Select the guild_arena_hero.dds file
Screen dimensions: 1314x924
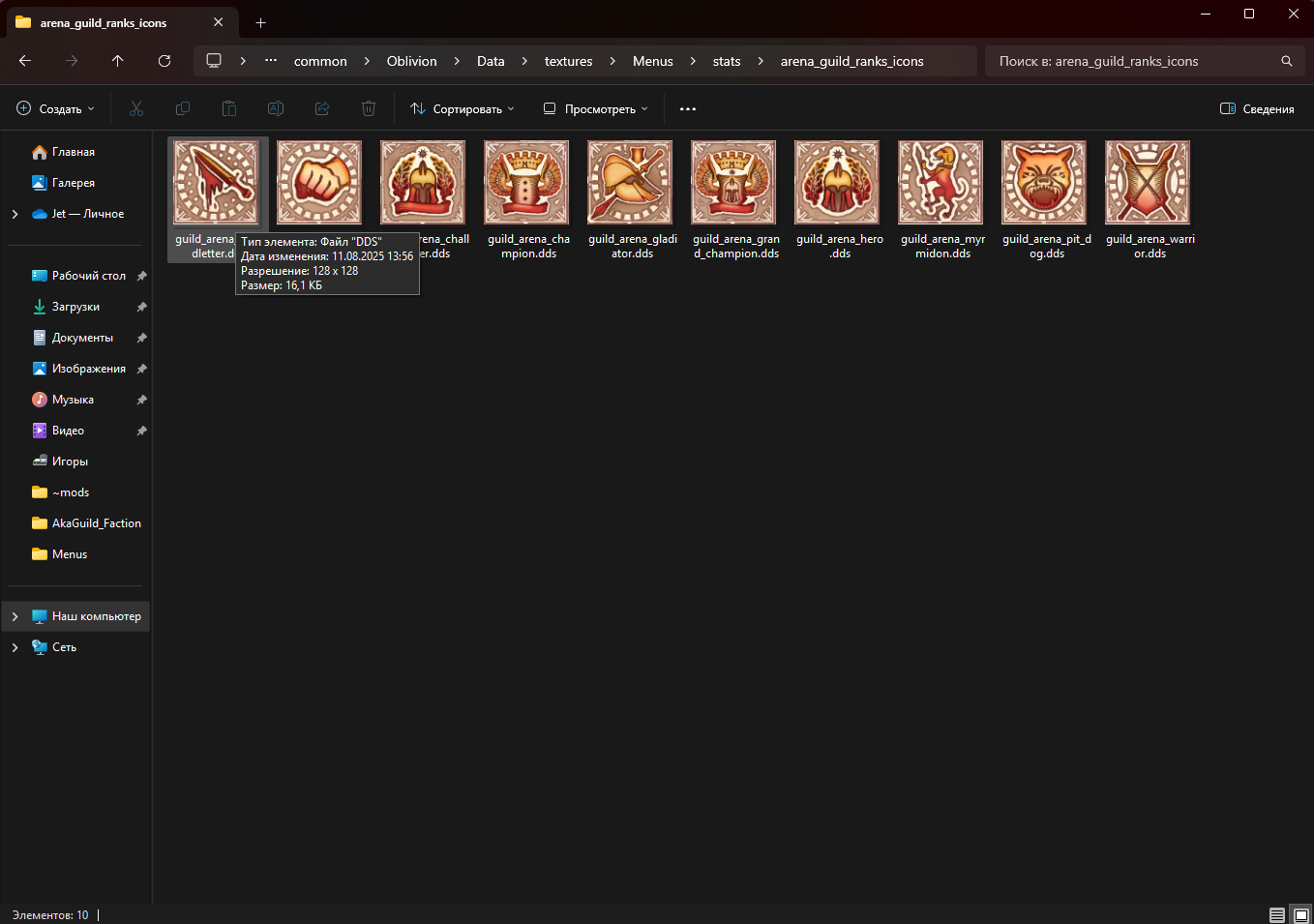click(838, 183)
